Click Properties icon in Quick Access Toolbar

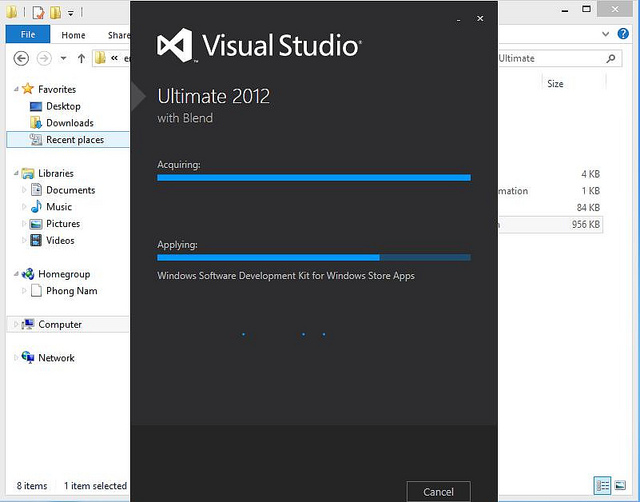point(38,12)
